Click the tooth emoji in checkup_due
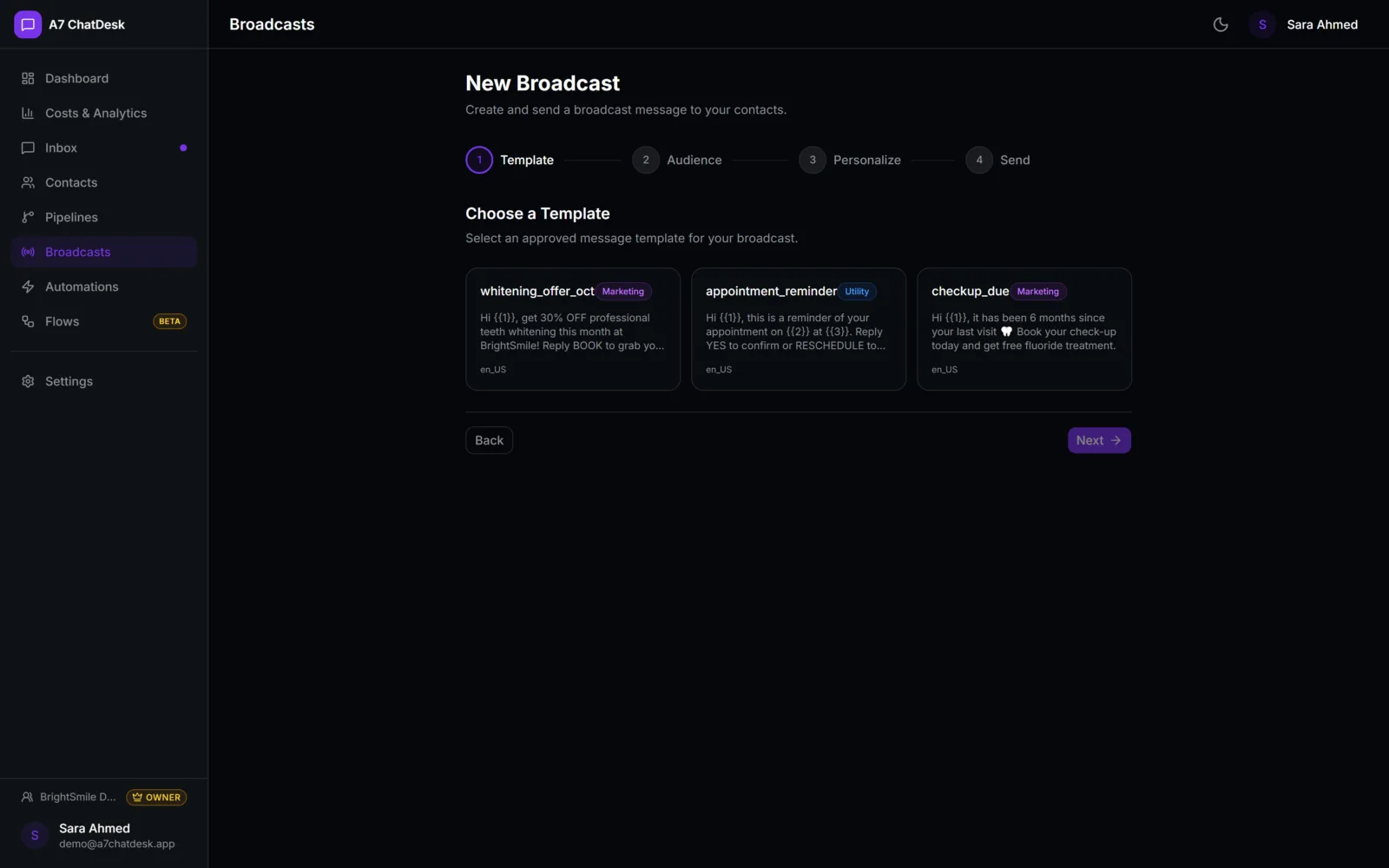The height and width of the screenshot is (868, 1389). click(1007, 332)
